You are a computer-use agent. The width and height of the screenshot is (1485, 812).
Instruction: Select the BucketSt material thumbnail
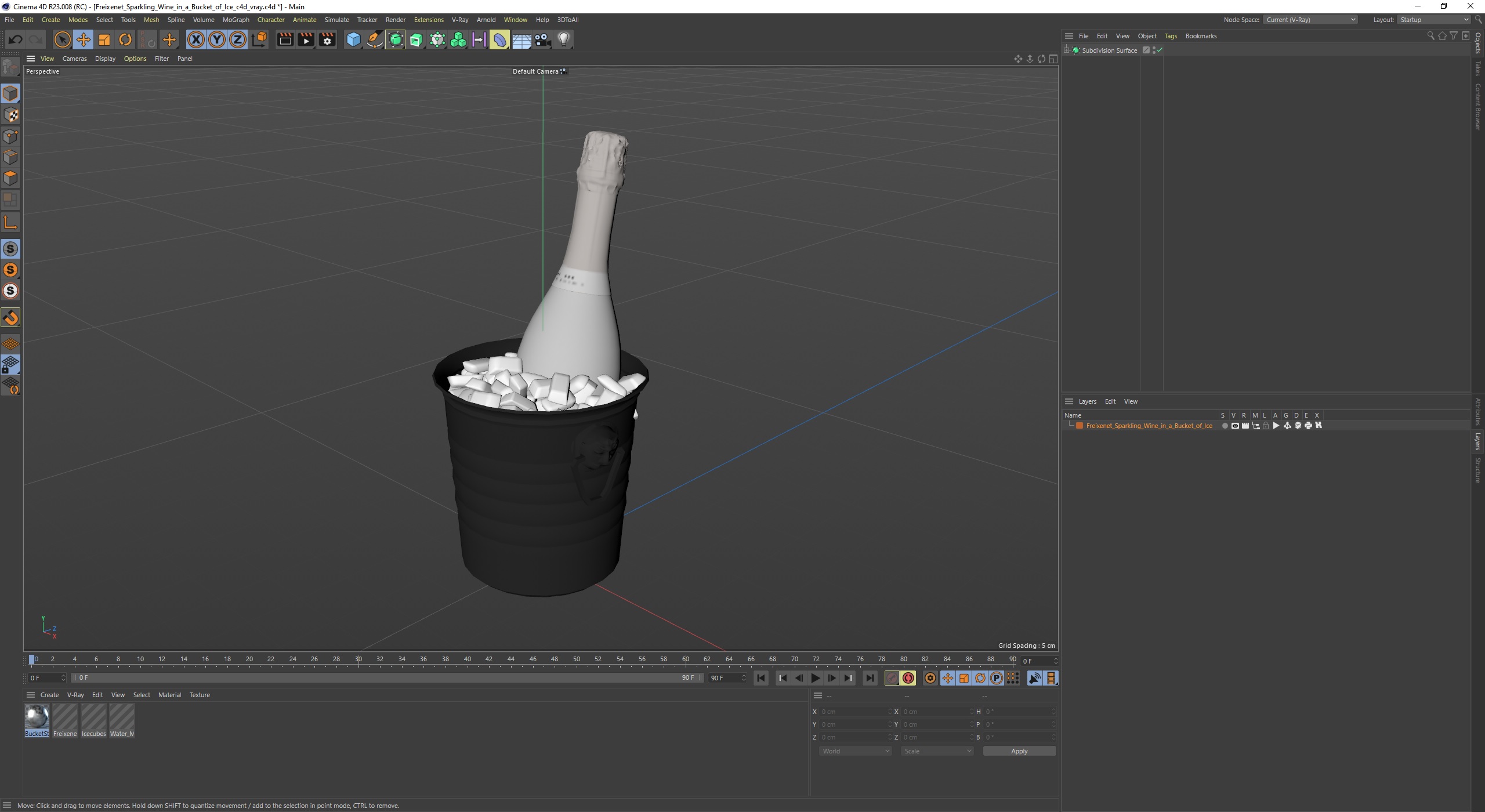click(x=37, y=720)
